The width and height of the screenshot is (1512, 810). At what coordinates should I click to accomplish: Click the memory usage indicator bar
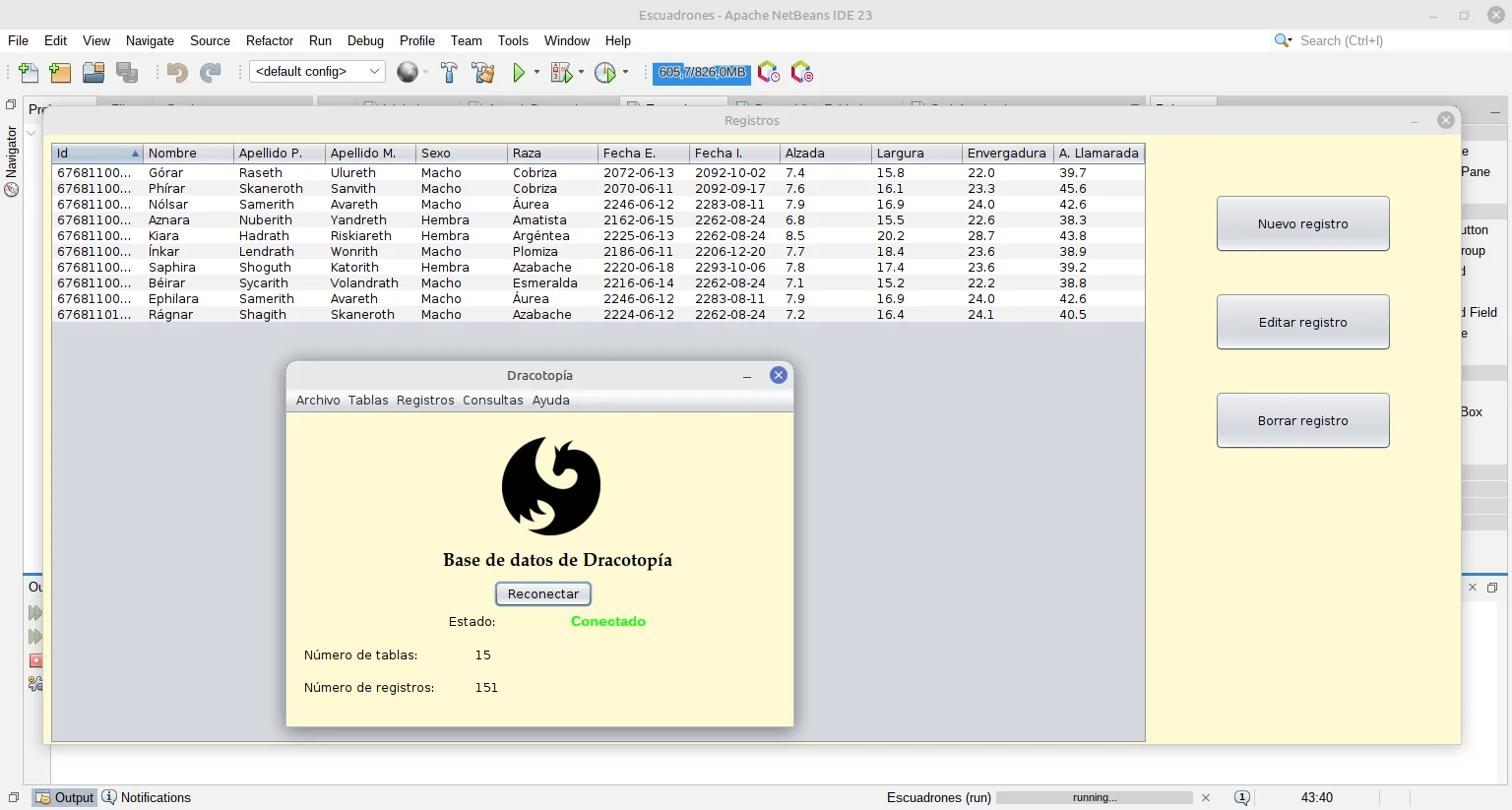point(702,72)
